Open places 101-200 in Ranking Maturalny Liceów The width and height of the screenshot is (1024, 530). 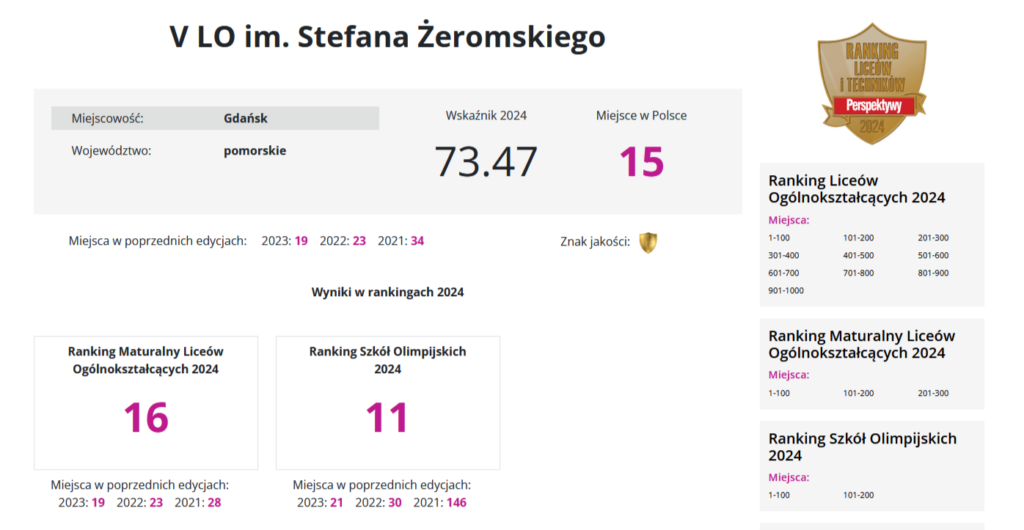point(859,393)
